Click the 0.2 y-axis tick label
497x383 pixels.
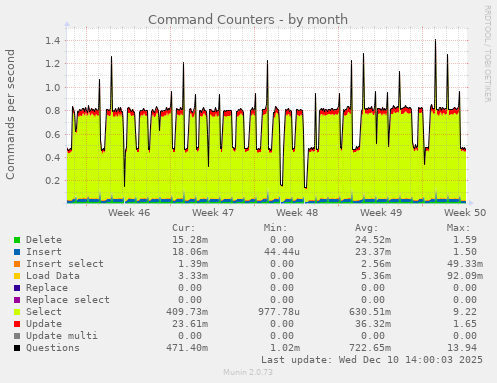[x=53, y=181]
